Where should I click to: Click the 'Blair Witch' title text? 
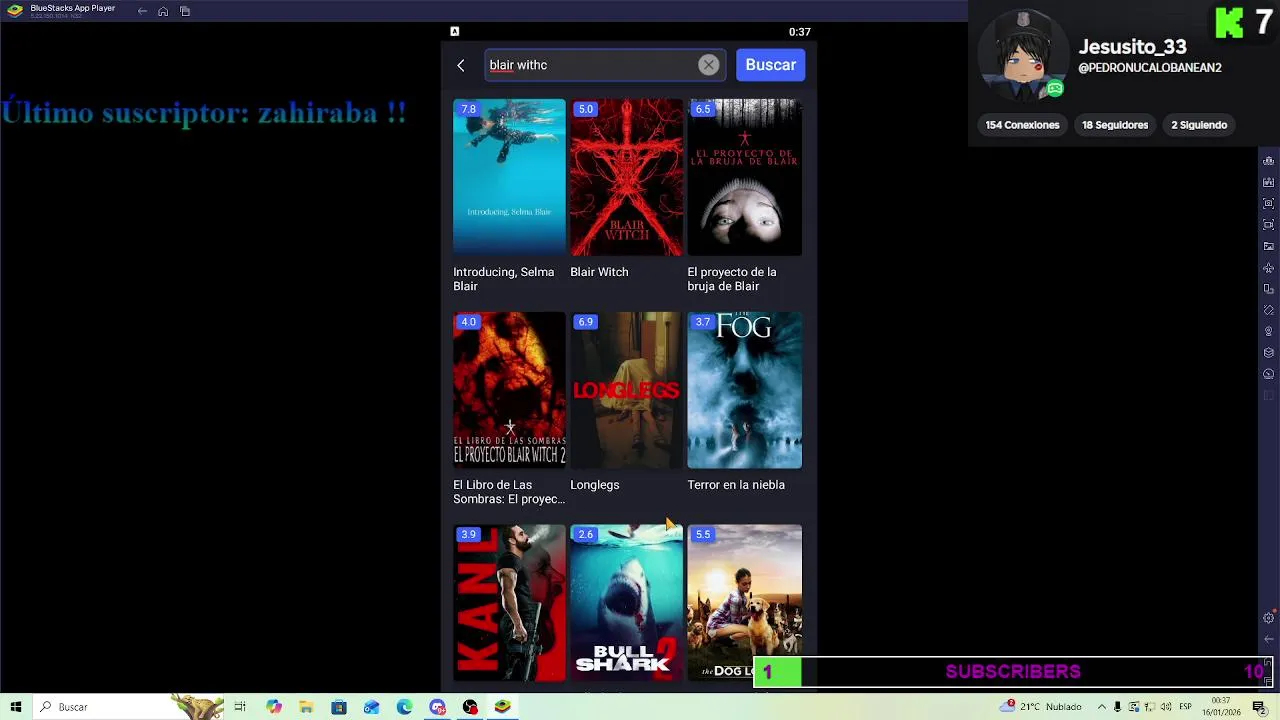coord(599,272)
